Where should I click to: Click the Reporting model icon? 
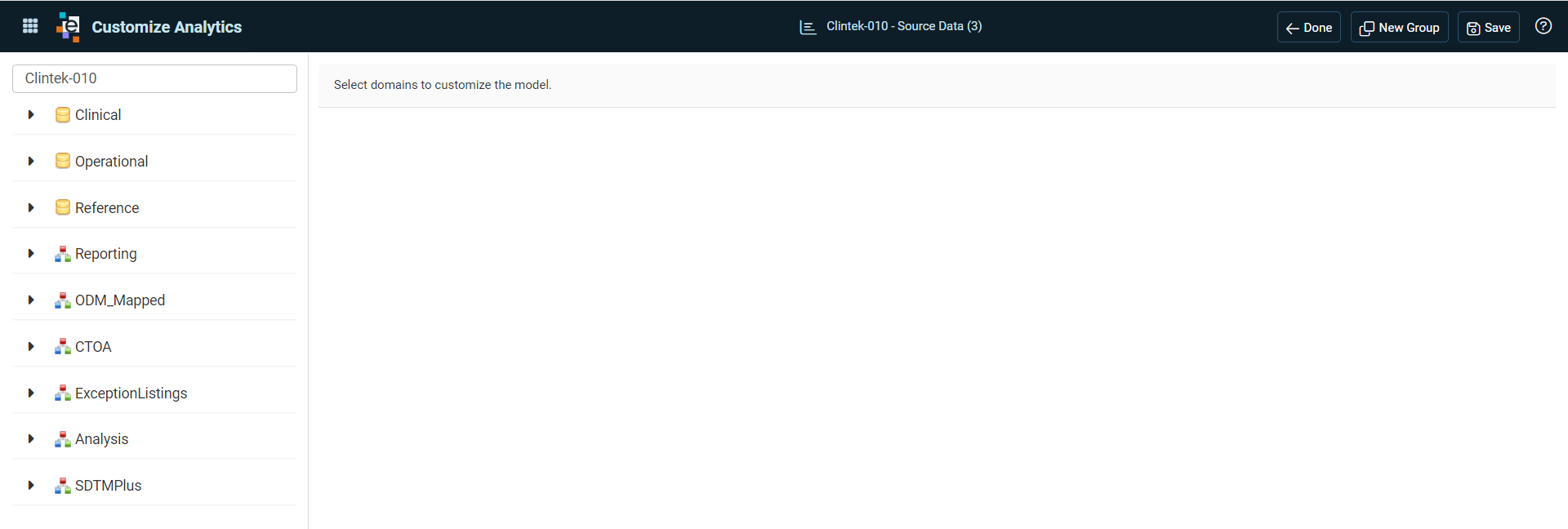[x=63, y=254]
